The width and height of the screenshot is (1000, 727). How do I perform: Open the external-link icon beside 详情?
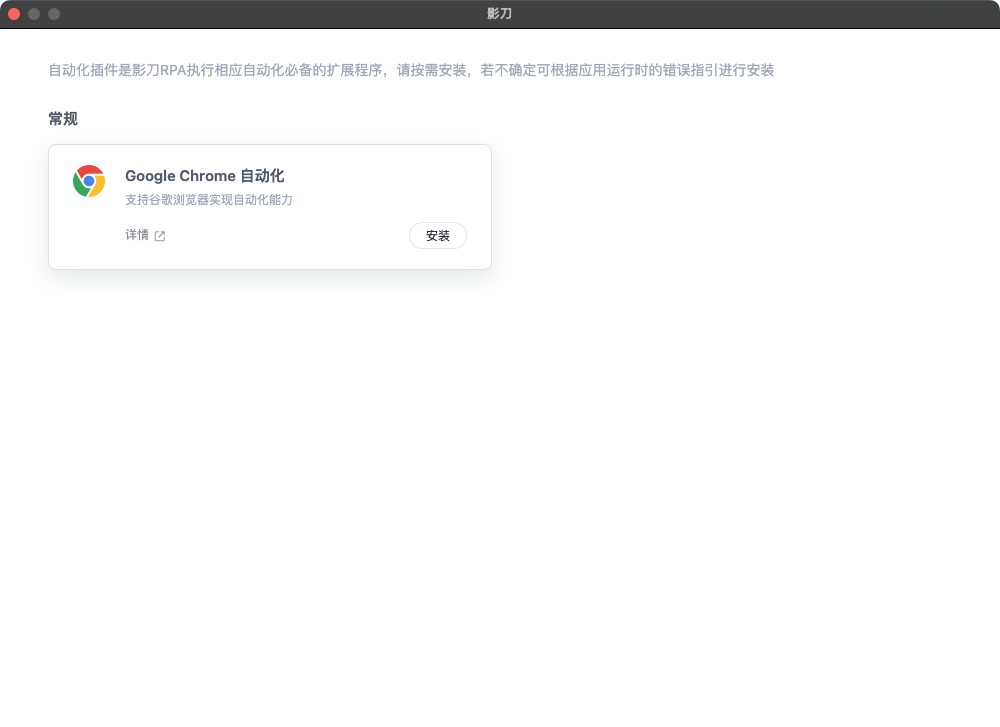[160, 236]
